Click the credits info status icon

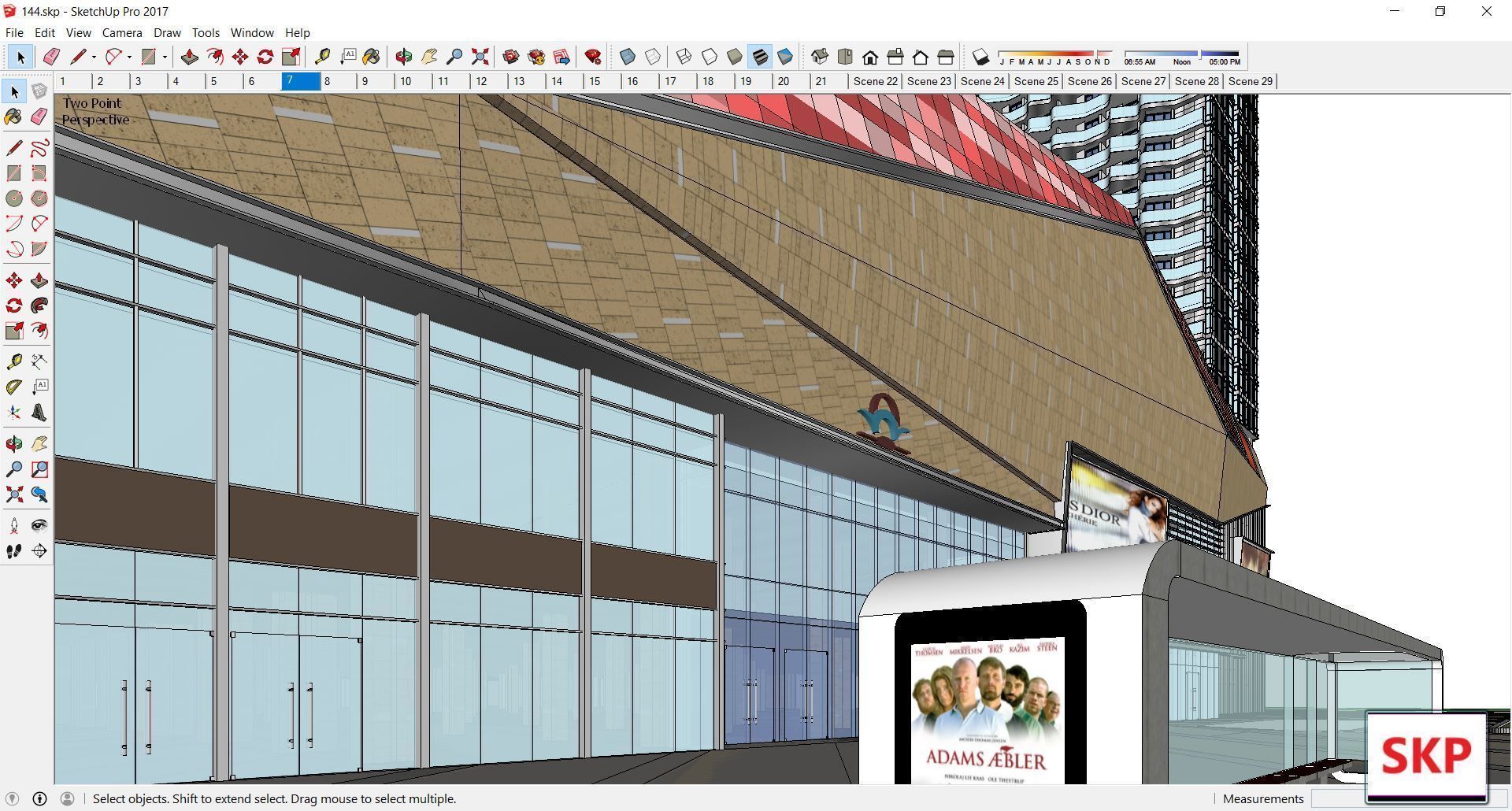[39, 798]
